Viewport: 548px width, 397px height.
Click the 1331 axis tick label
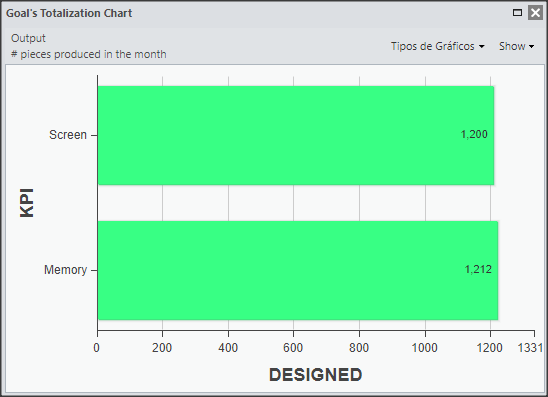(x=530, y=348)
